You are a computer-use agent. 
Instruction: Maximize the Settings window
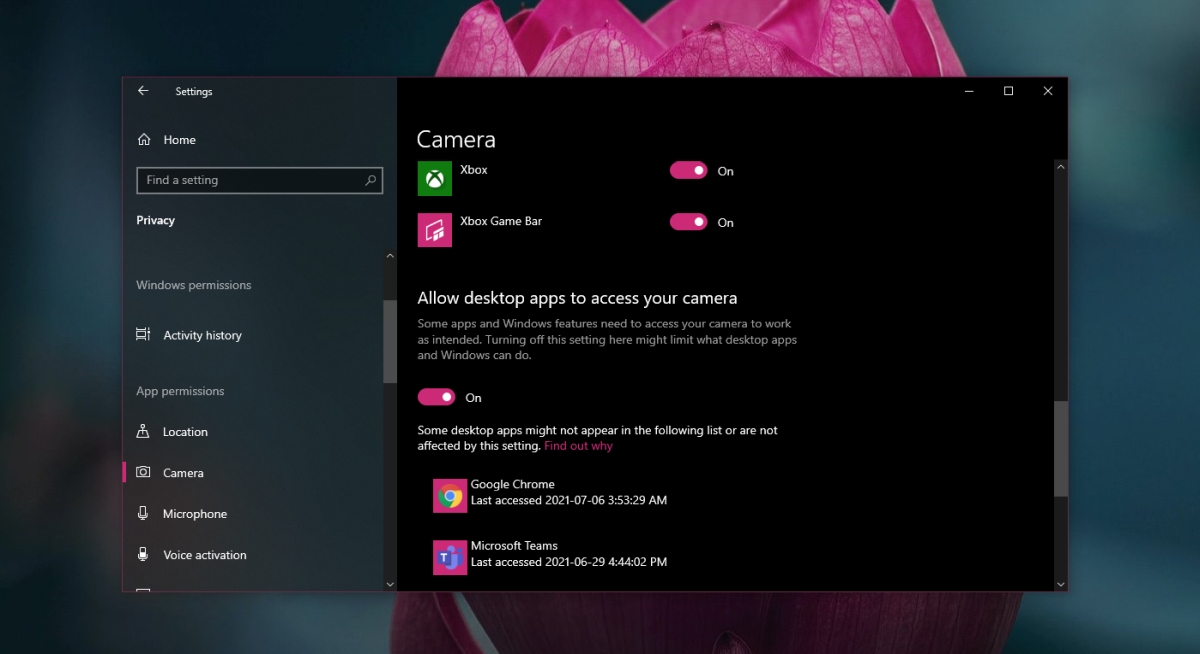point(1008,91)
